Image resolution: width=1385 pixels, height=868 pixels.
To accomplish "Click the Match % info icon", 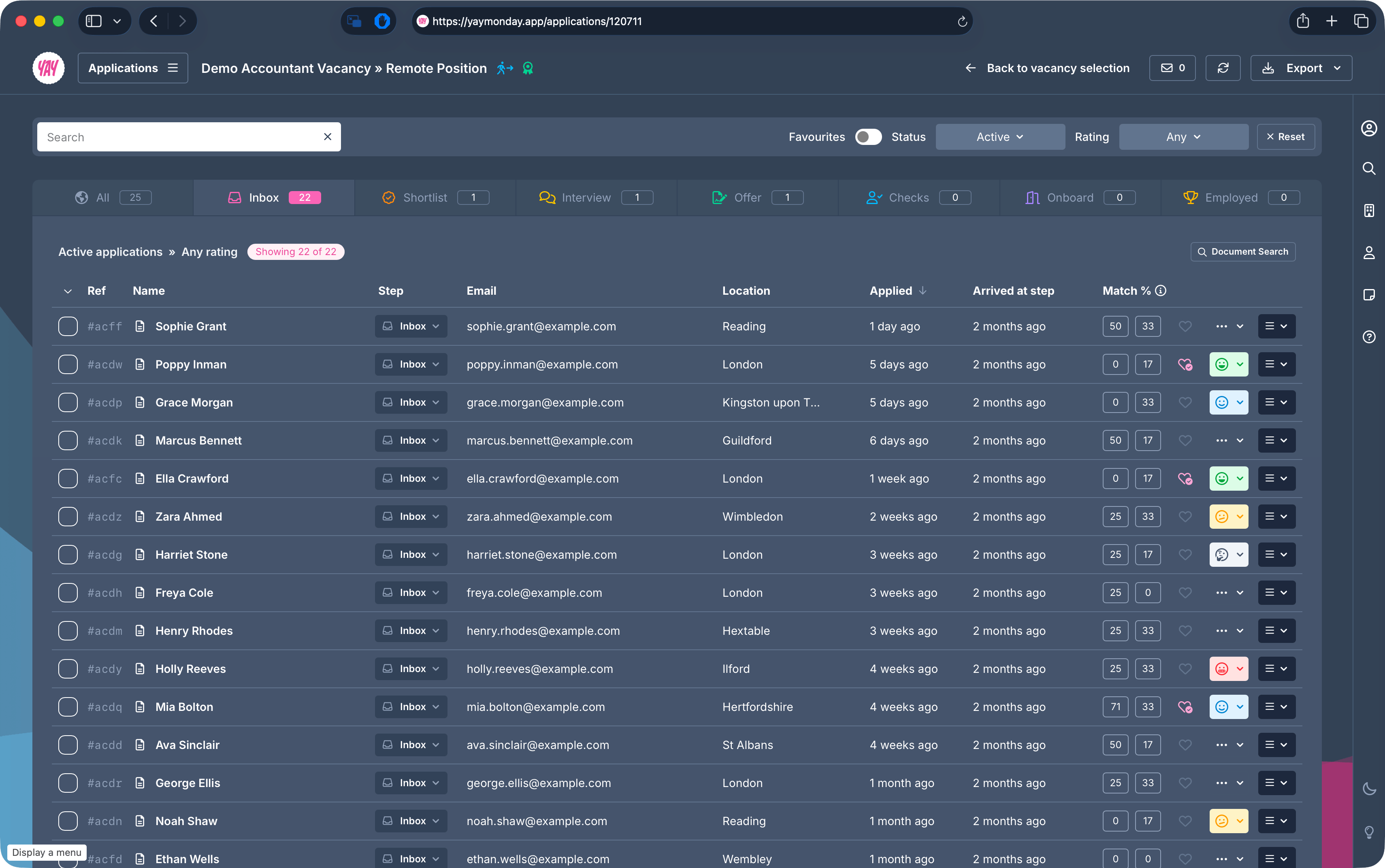I will (1161, 291).
